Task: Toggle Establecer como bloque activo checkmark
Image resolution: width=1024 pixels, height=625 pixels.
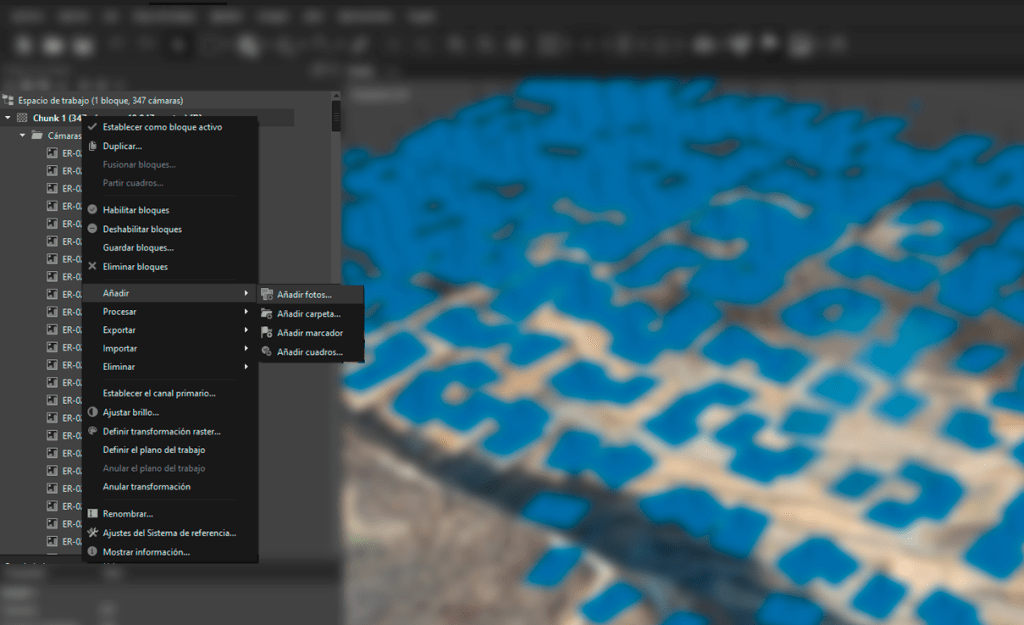Action: click(93, 127)
